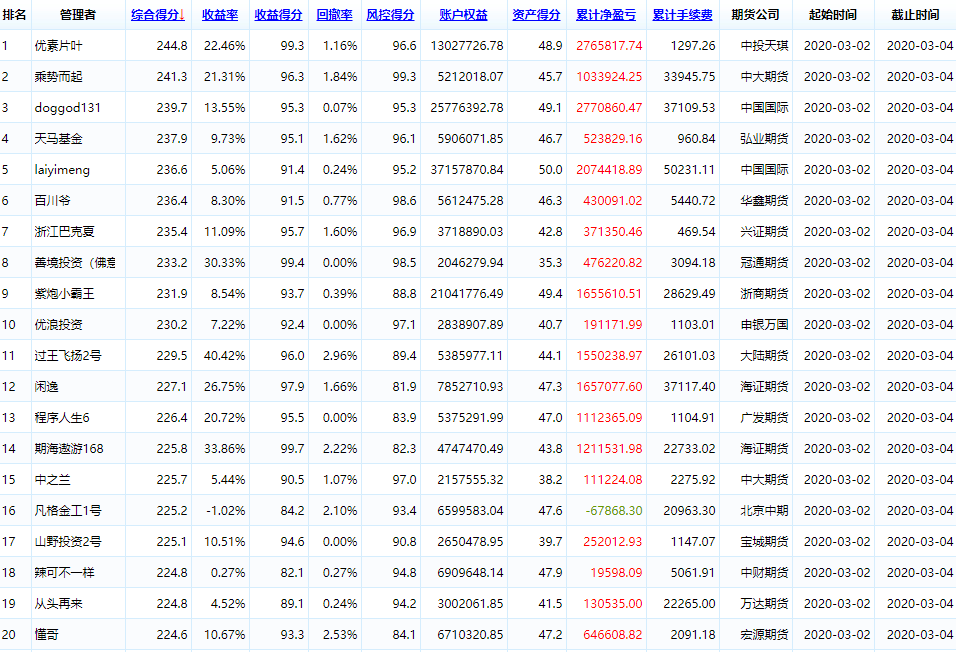The width and height of the screenshot is (956, 652).
Task: Select manager 辣可不一样
Action: click(65, 573)
